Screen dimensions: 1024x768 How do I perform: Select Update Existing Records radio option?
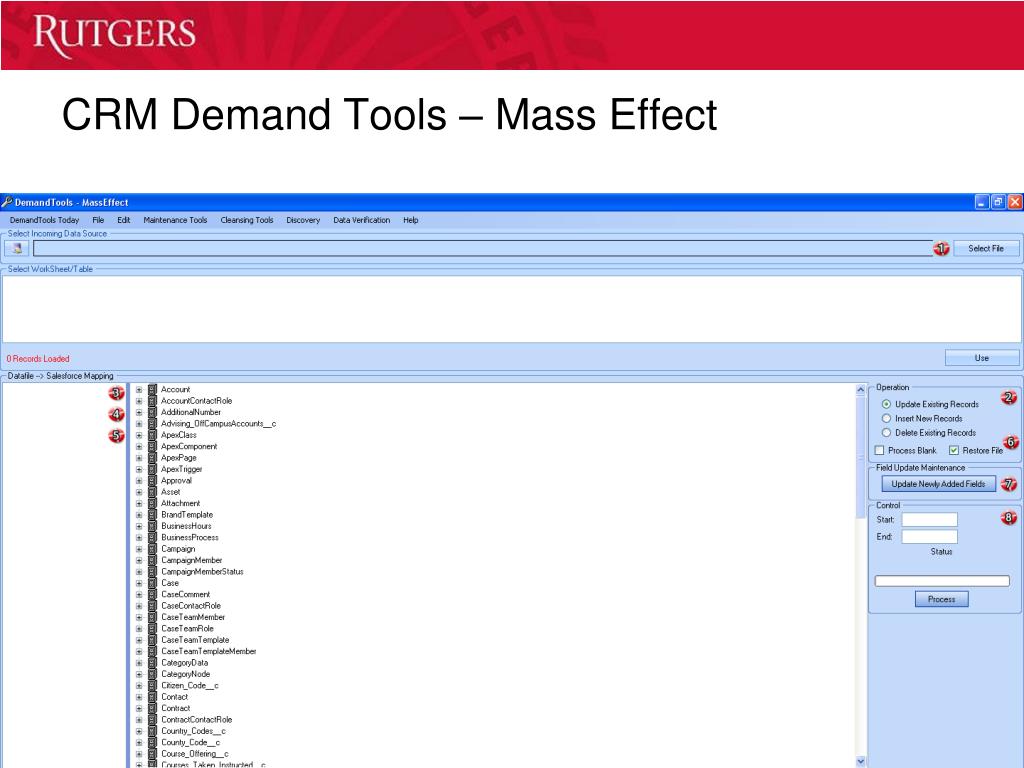point(886,404)
